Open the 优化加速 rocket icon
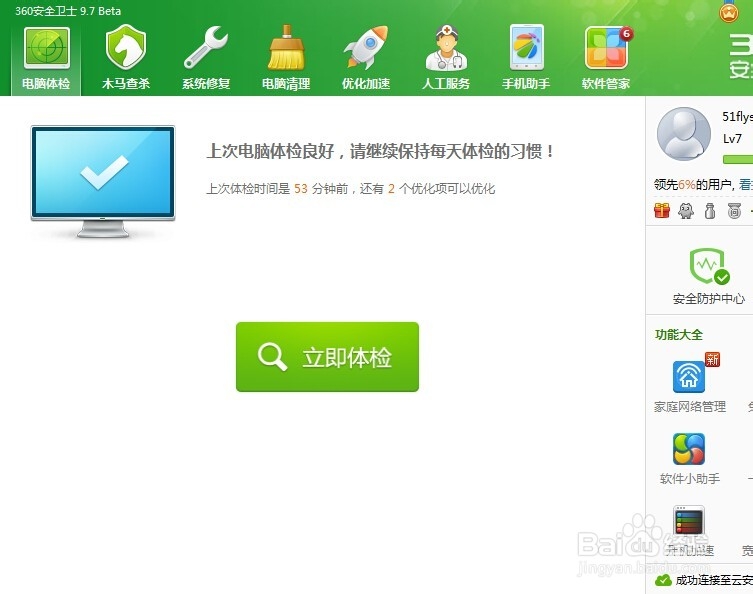Screen dimensions: 753x594 (366, 47)
